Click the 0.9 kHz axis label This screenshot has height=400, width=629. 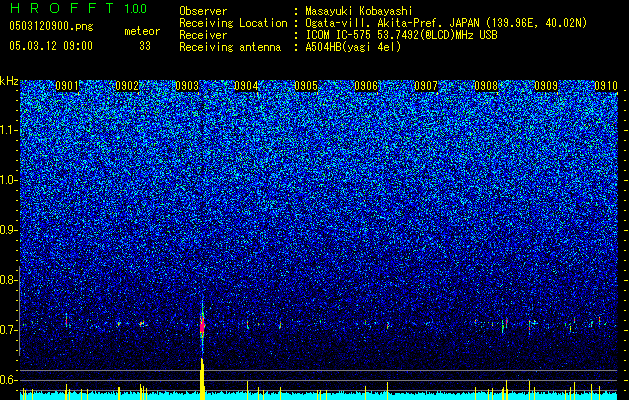[x=9, y=230]
